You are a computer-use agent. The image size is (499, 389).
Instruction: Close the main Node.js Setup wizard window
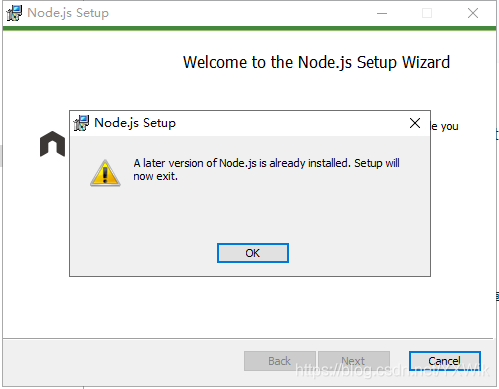[x=473, y=13]
